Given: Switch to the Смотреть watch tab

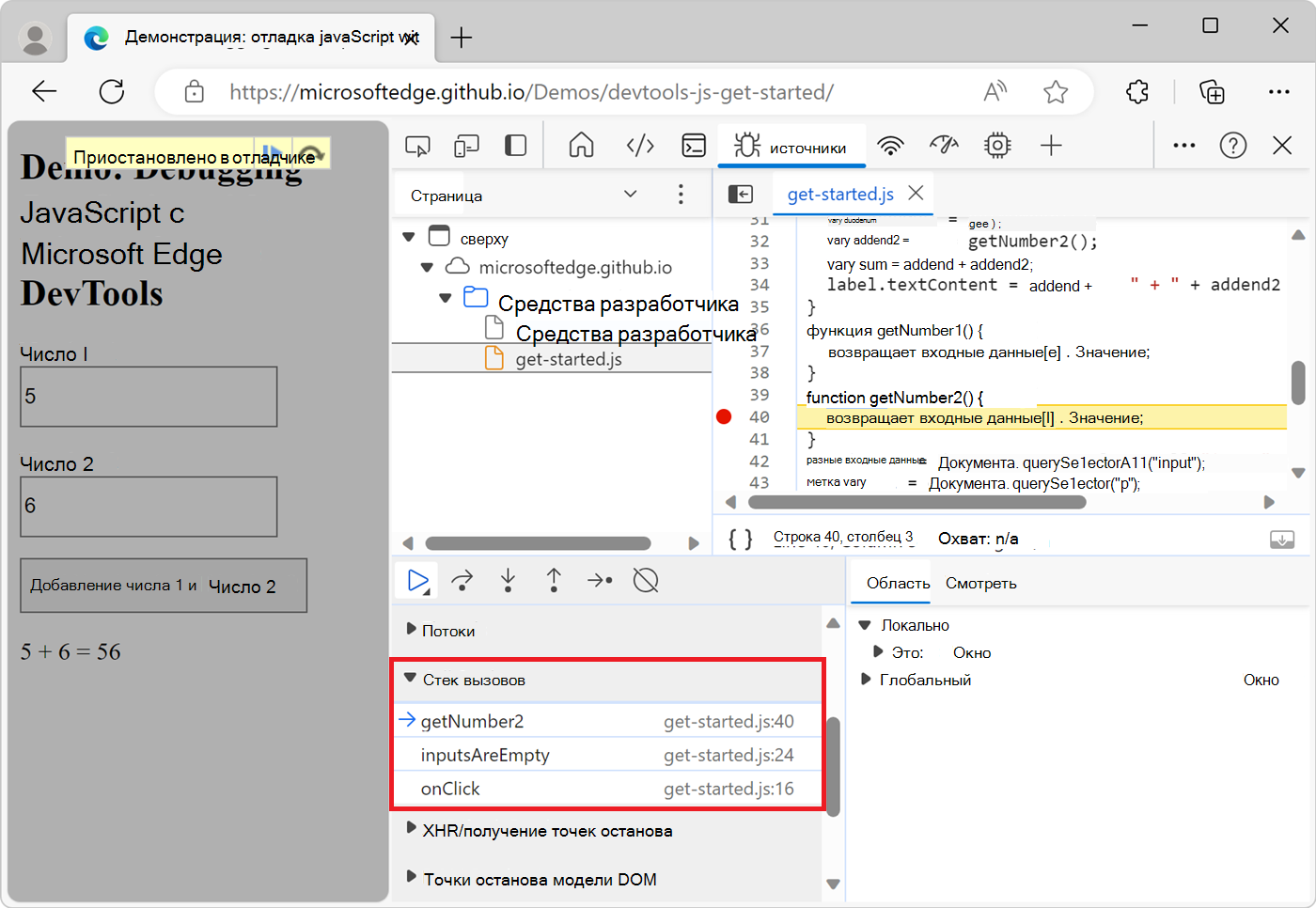Looking at the screenshot, I should click(x=980, y=583).
